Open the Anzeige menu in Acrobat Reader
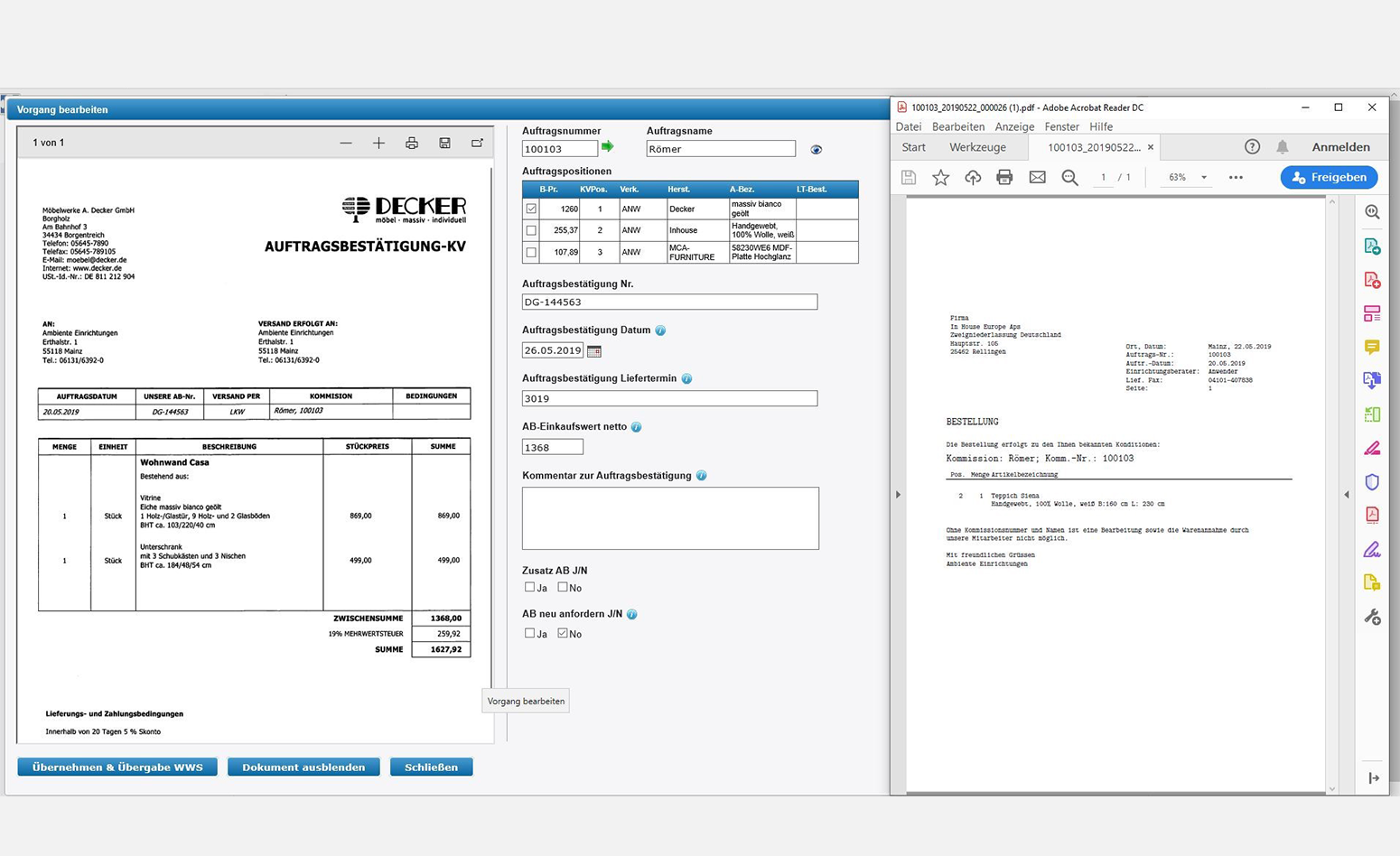Screen dimensions: 1400x856 1014,127
